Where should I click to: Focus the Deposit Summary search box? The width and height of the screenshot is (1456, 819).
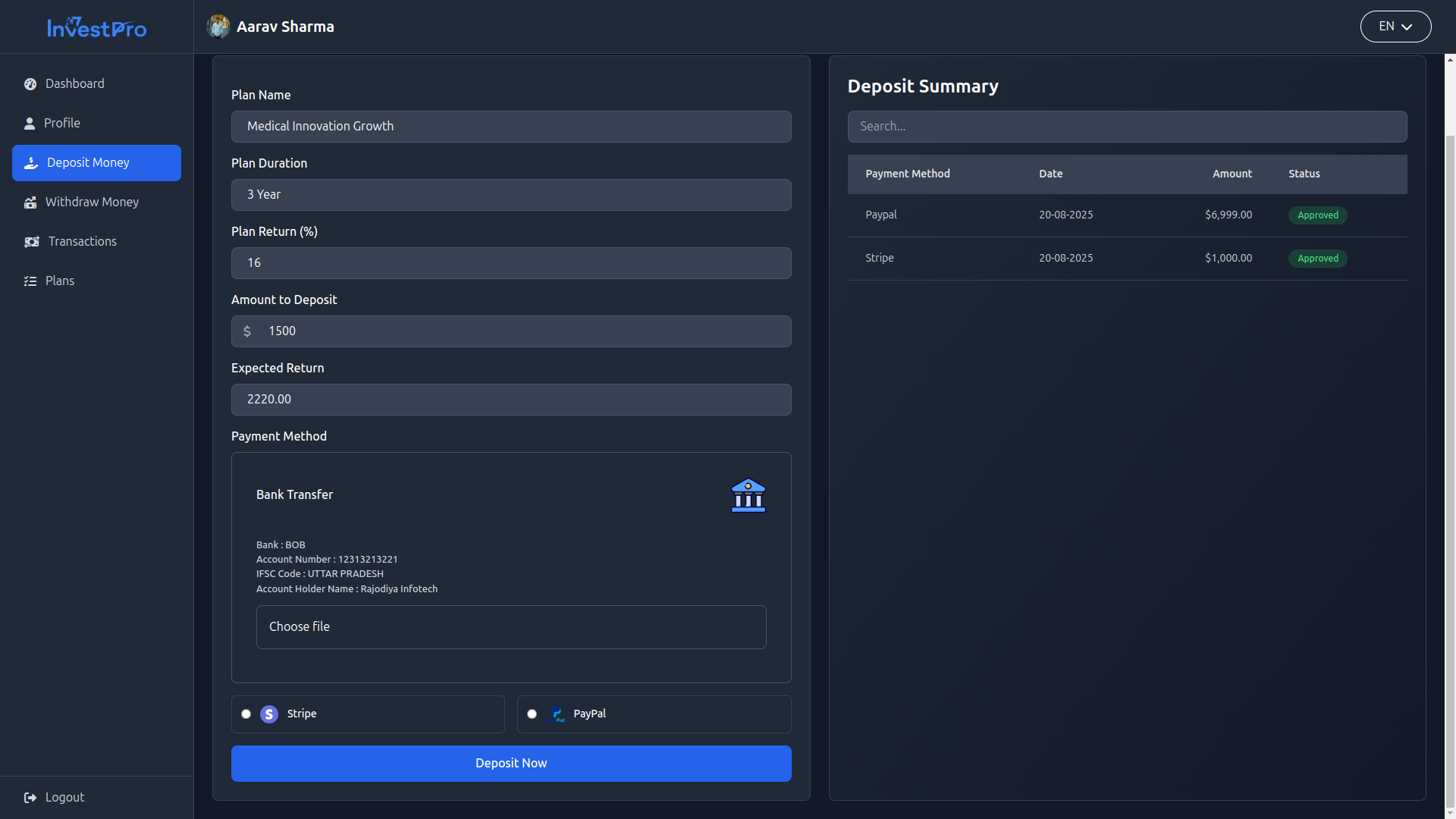pos(1127,127)
